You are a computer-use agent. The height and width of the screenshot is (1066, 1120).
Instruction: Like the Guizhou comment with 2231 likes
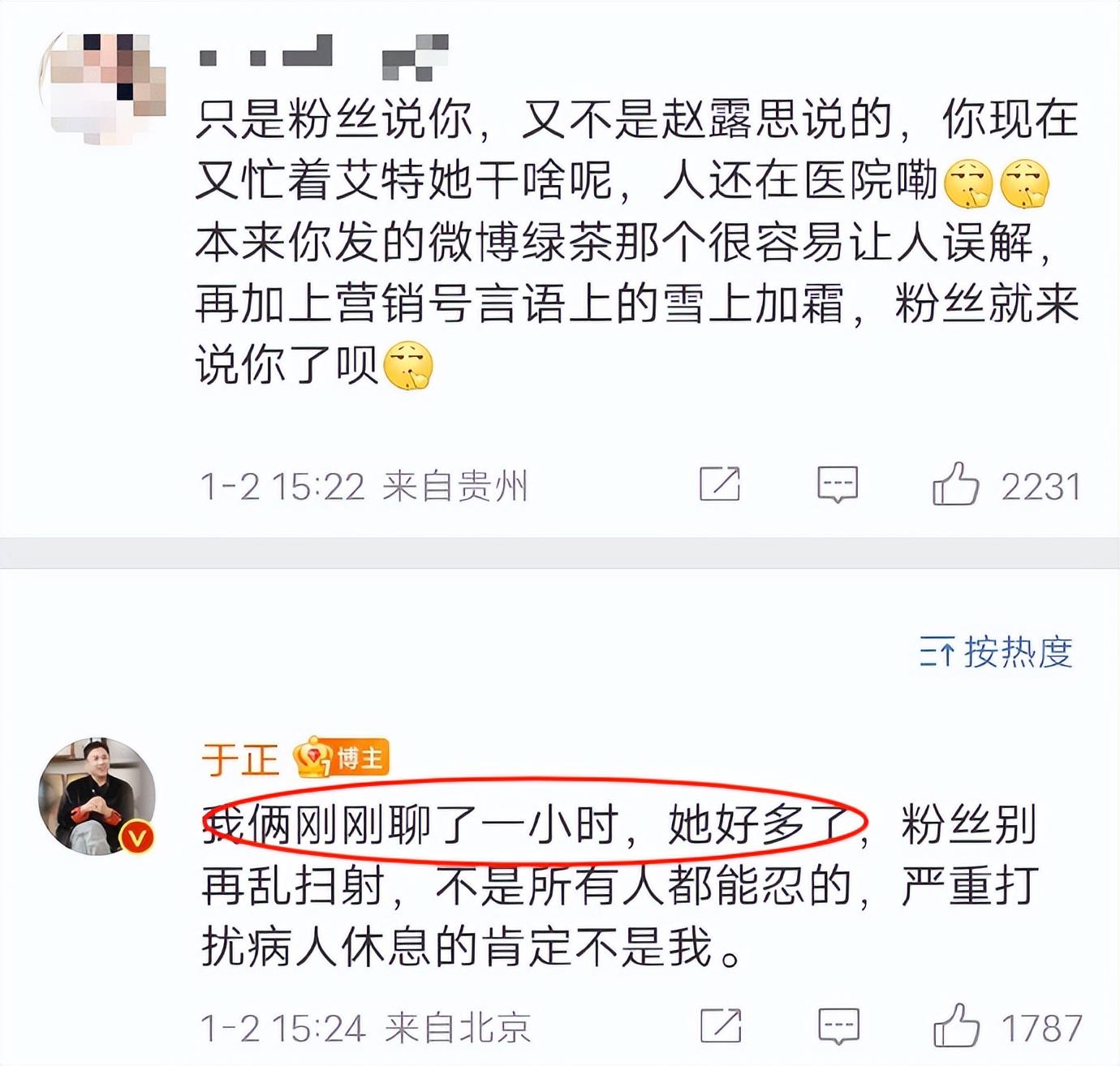[955, 484]
